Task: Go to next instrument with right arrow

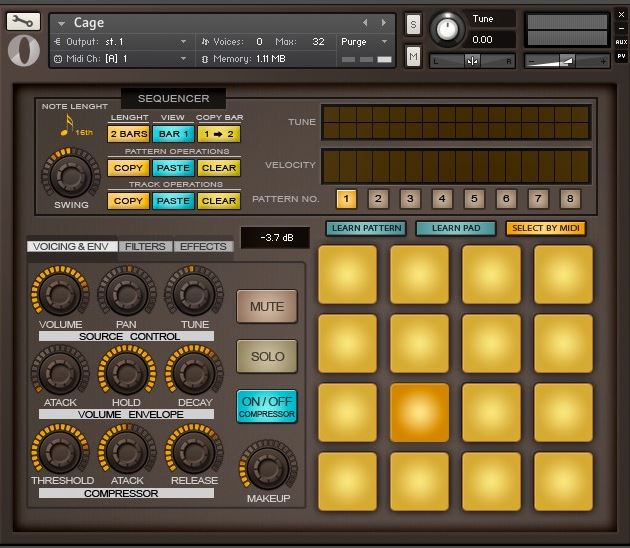Action: (x=384, y=23)
